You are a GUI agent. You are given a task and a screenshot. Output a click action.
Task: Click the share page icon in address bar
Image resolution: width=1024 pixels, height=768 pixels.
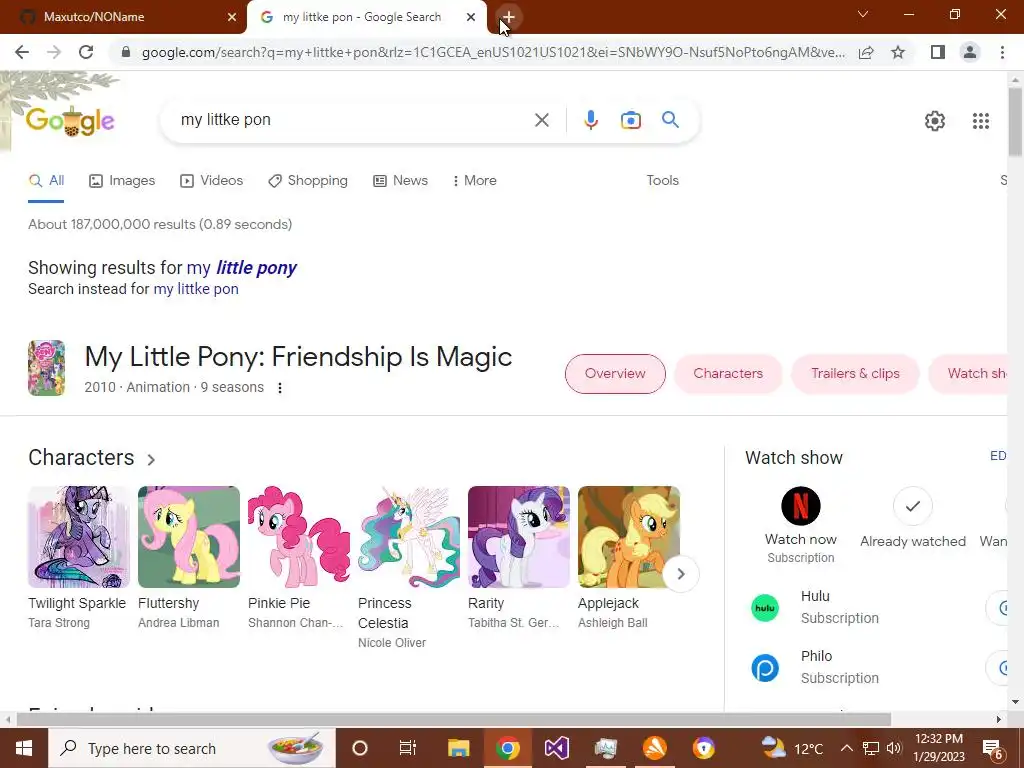(x=866, y=52)
